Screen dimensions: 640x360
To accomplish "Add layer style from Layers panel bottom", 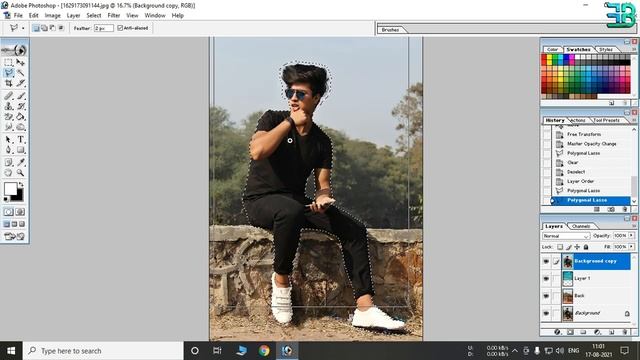I will [557, 332].
